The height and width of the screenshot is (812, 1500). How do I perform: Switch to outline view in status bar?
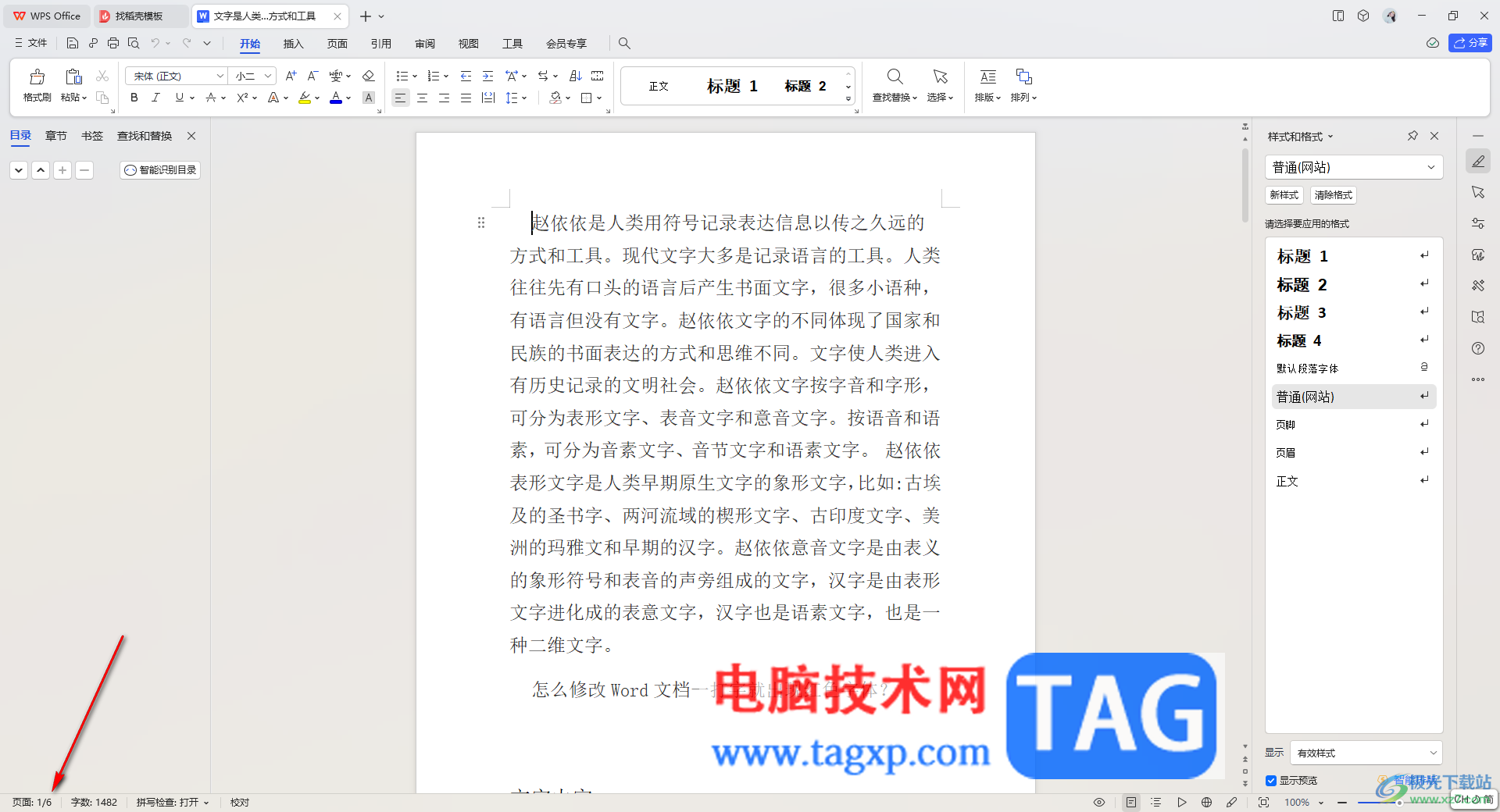click(1156, 802)
